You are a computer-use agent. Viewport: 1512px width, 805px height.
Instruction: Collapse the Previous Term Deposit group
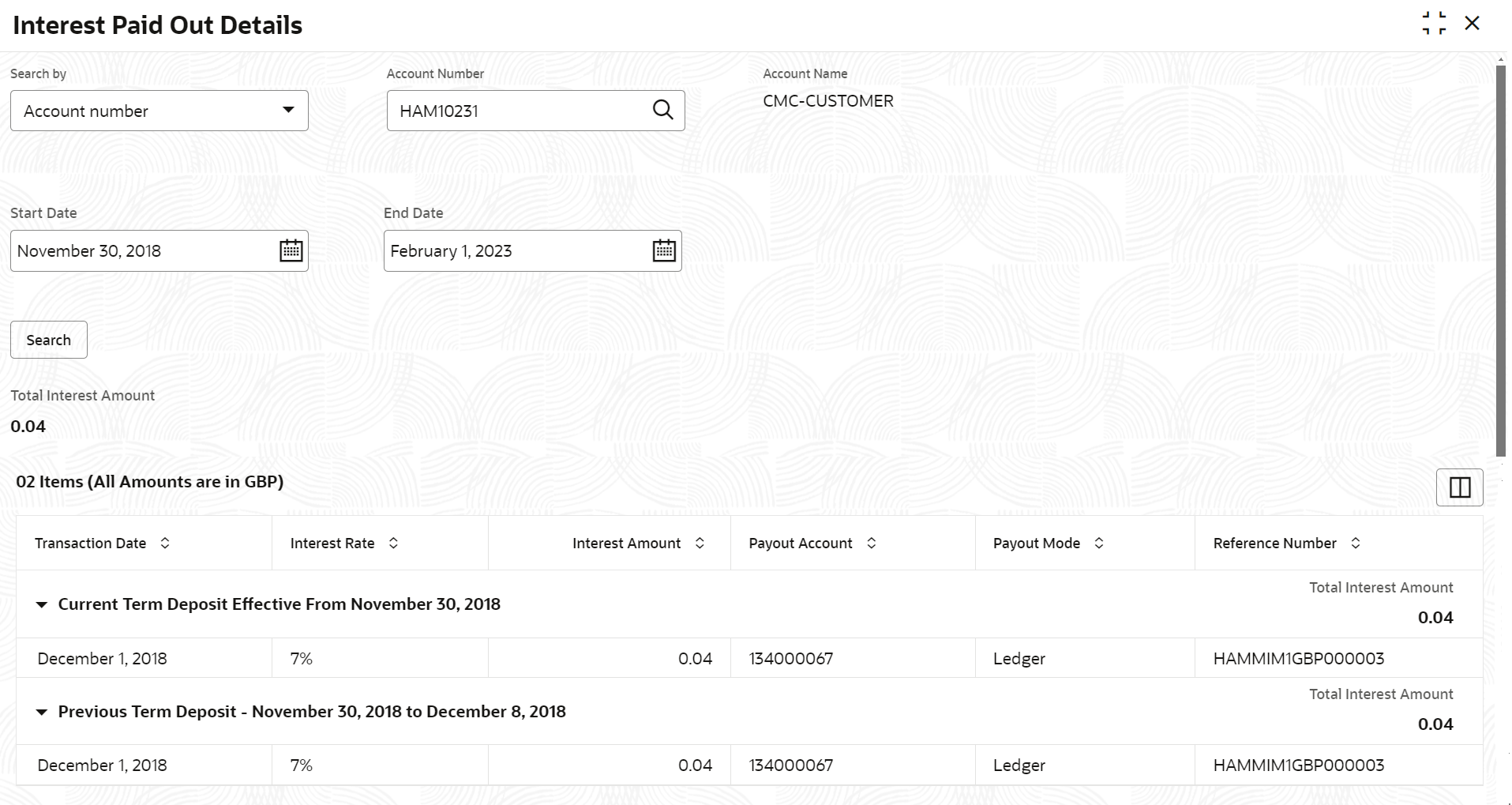click(42, 713)
